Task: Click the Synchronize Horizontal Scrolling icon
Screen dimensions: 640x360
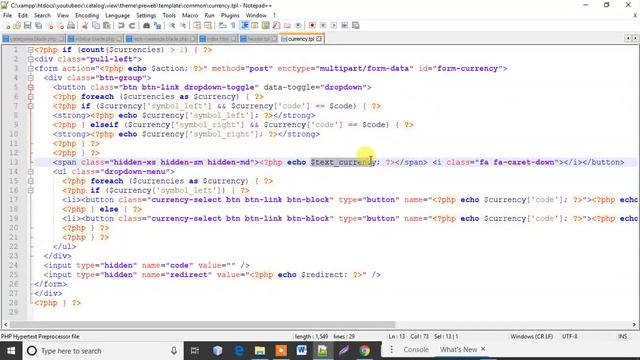Action: pyautogui.click(x=207, y=25)
